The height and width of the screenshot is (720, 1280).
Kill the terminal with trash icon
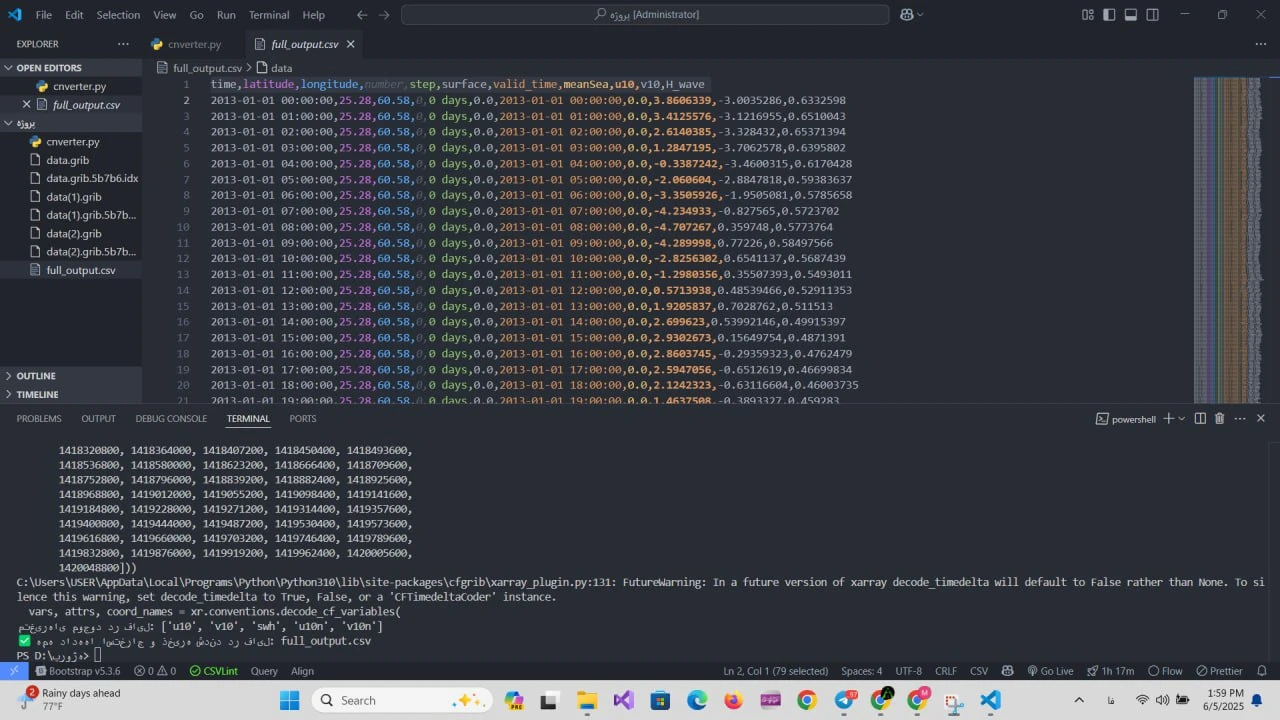tap(1219, 419)
